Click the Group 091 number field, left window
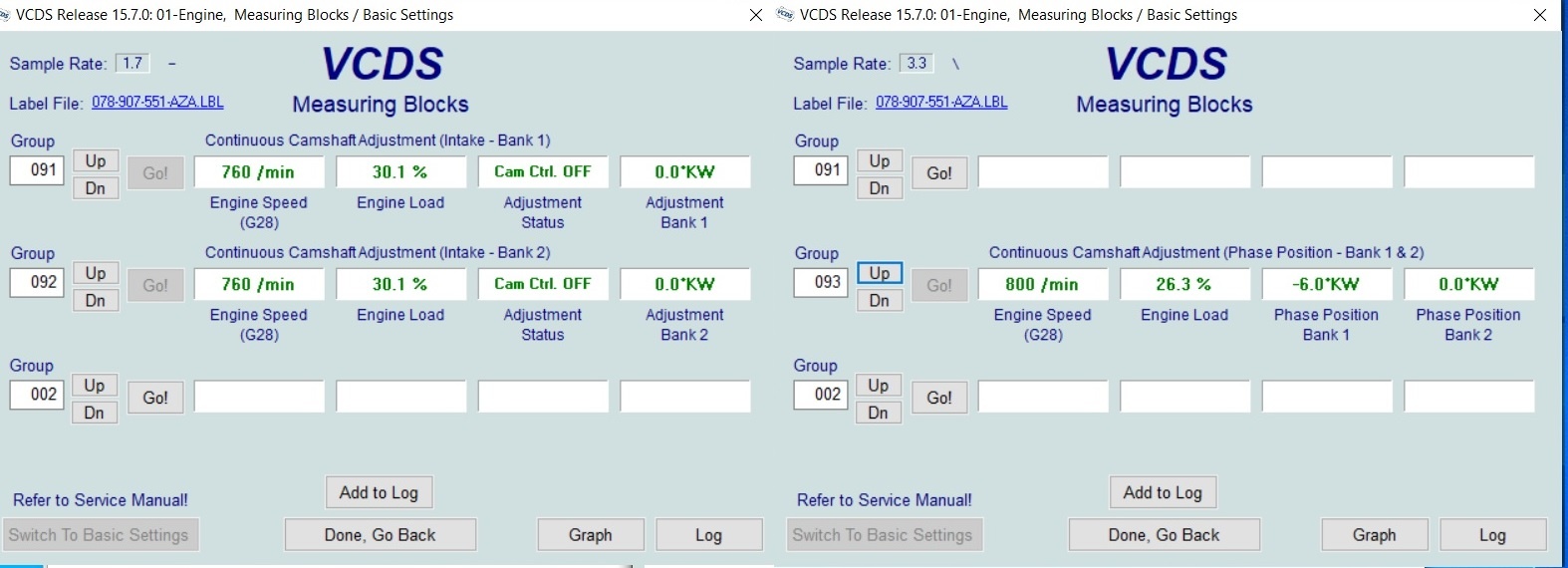Image resolution: width=1568 pixels, height=568 pixels. coord(37,170)
